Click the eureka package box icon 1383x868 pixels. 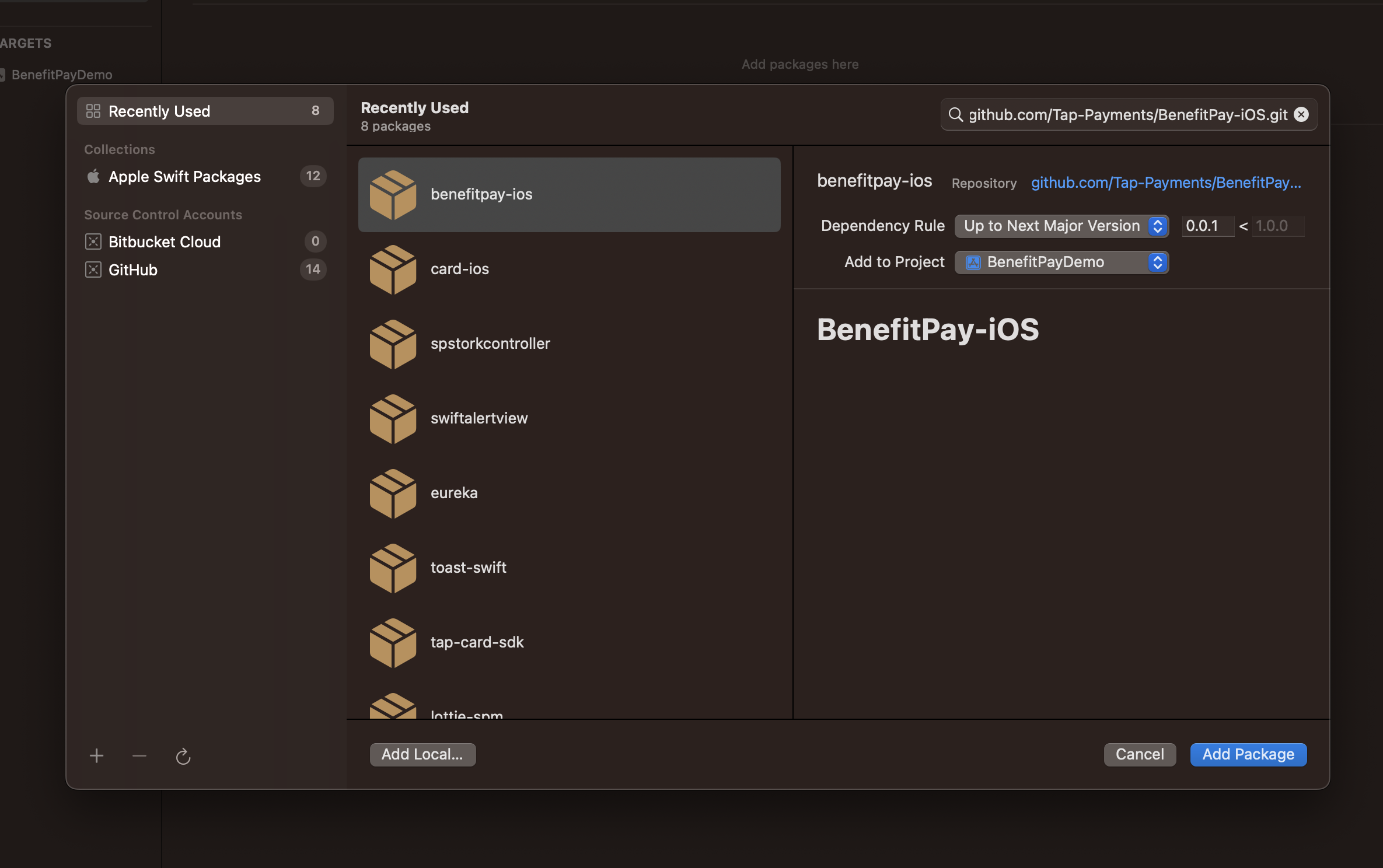[393, 494]
